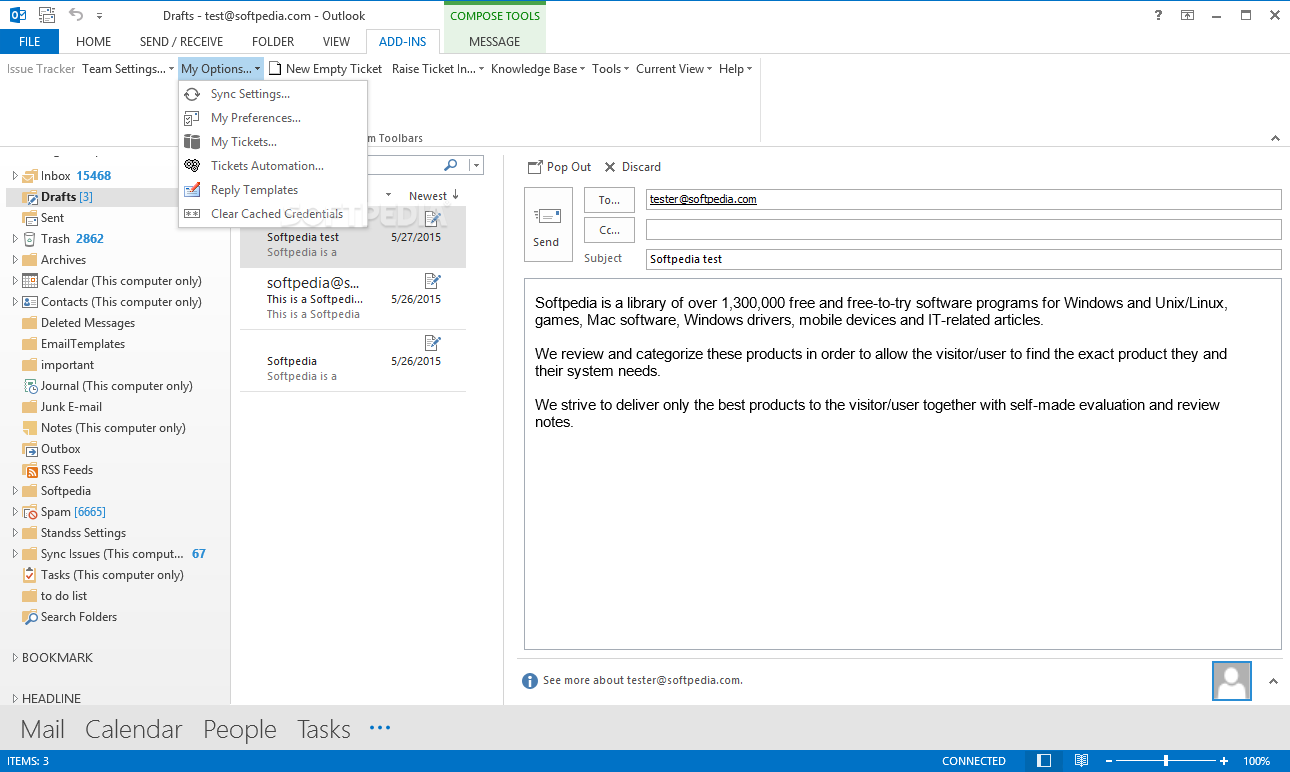Click the Calendar folder icon

(30, 281)
